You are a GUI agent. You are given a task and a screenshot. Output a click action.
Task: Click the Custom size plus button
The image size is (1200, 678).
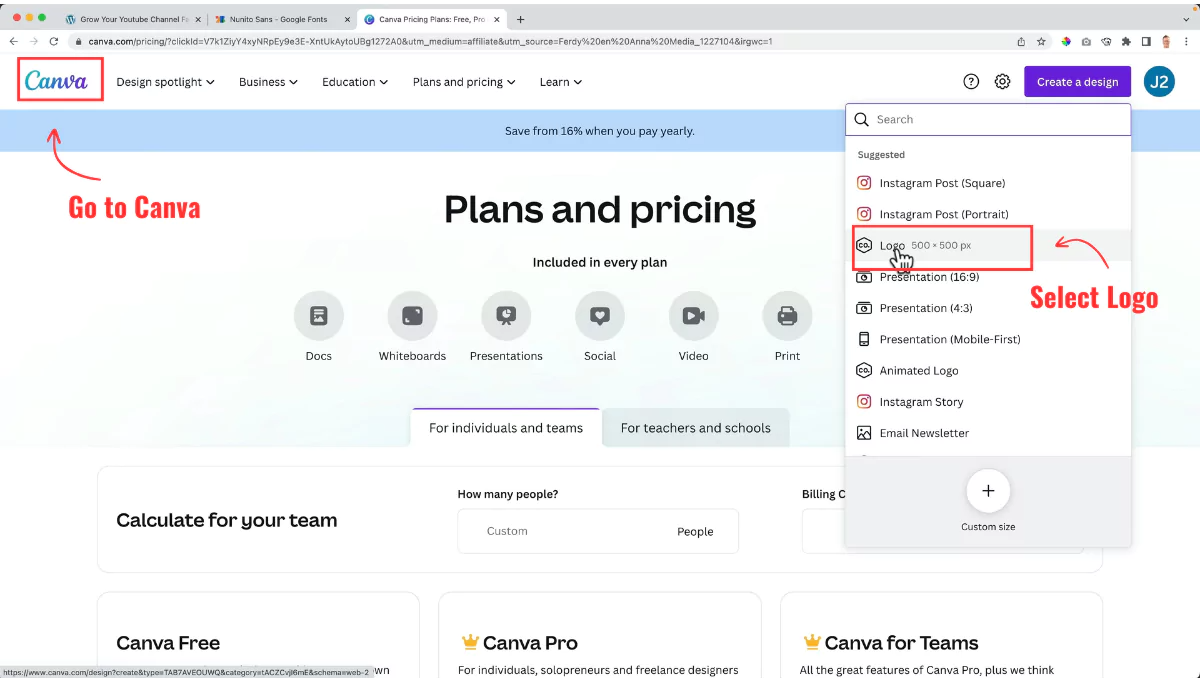988,491
